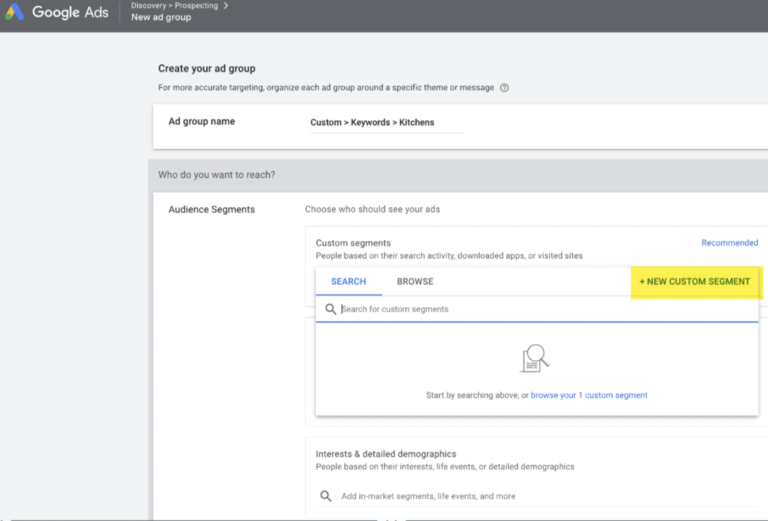Click the Google Ads wordmark text
The image size is (768, 521).
click(69, 13)
